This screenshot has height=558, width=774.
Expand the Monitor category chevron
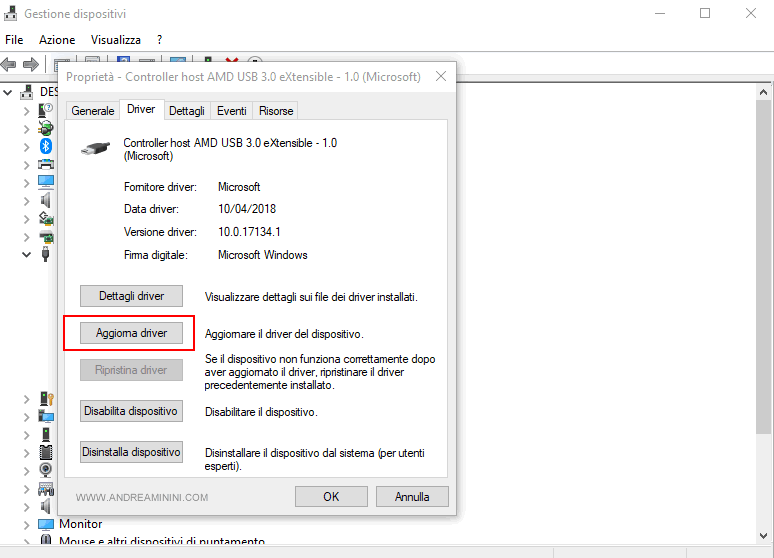27,524
